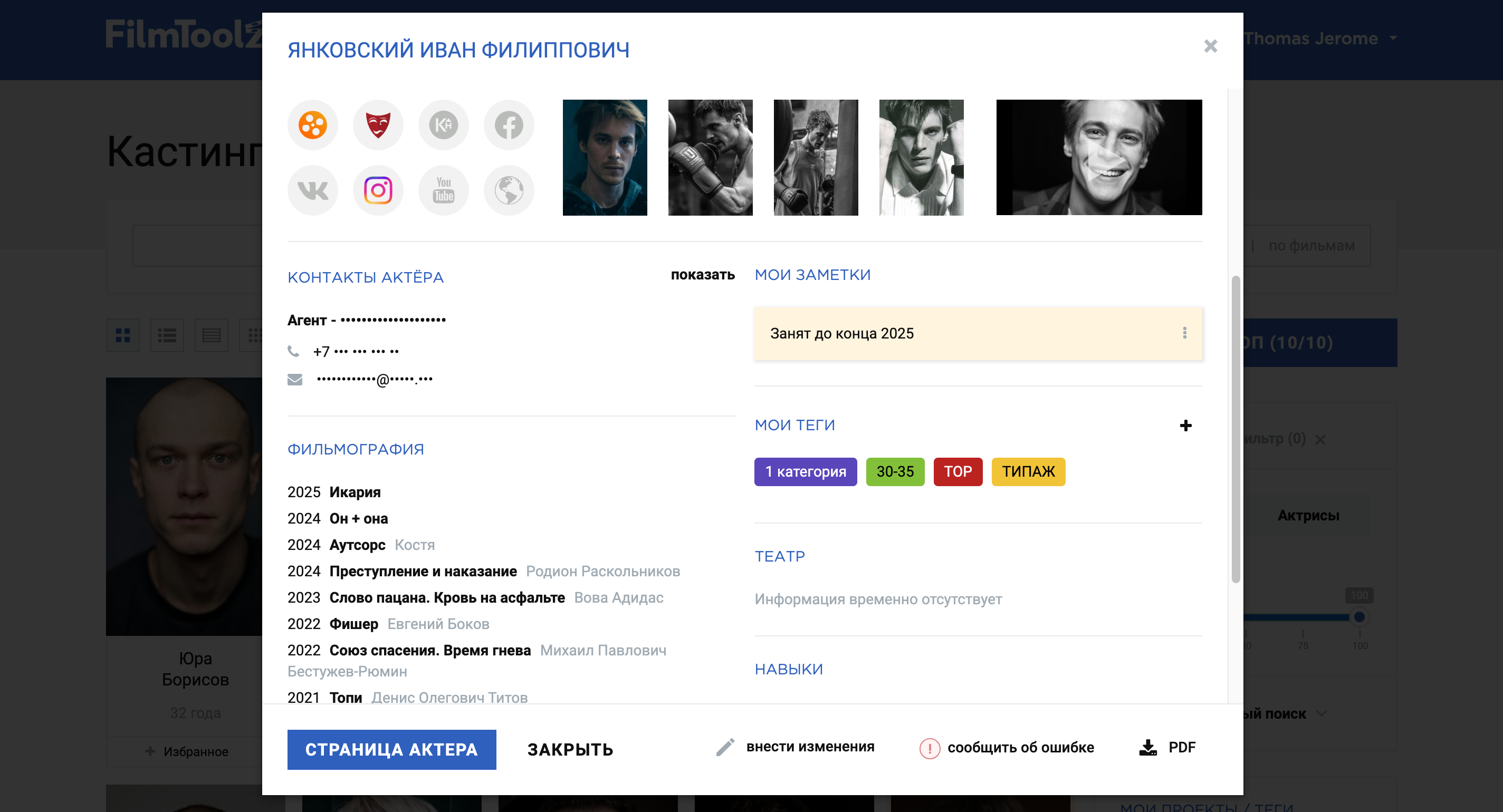
Task: Clear the filter with the X icon
Action: pos(1320,439)
